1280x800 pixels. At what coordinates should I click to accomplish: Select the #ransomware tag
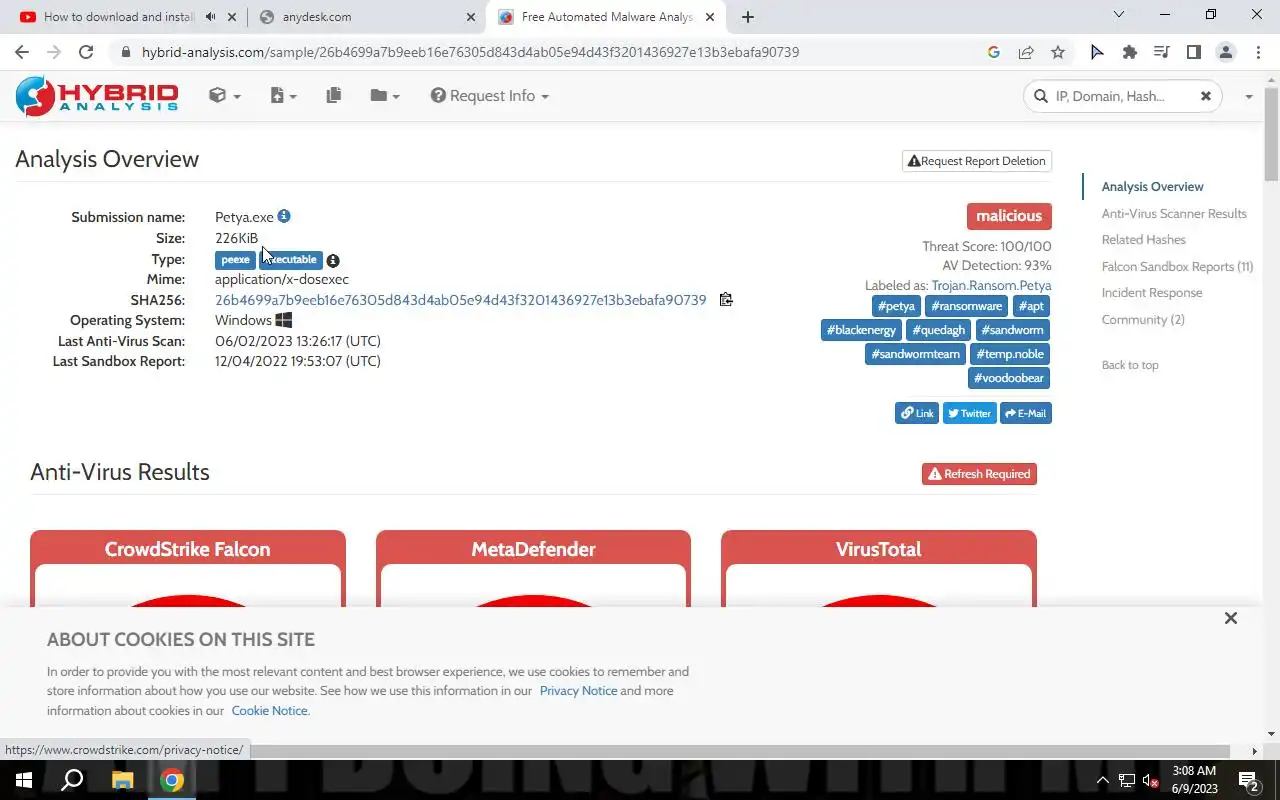[x=966, y=306]
